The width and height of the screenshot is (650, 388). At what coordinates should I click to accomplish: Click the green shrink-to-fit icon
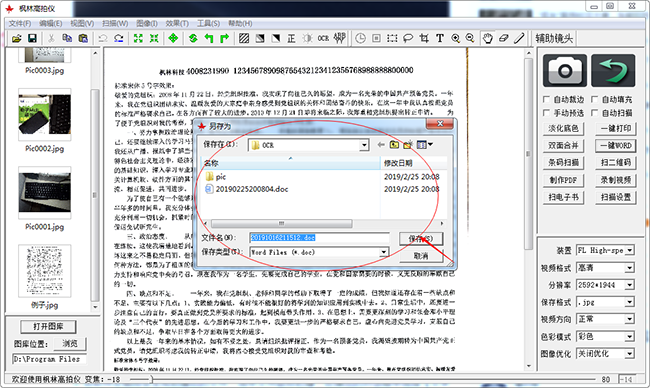[x=154, y=39]
